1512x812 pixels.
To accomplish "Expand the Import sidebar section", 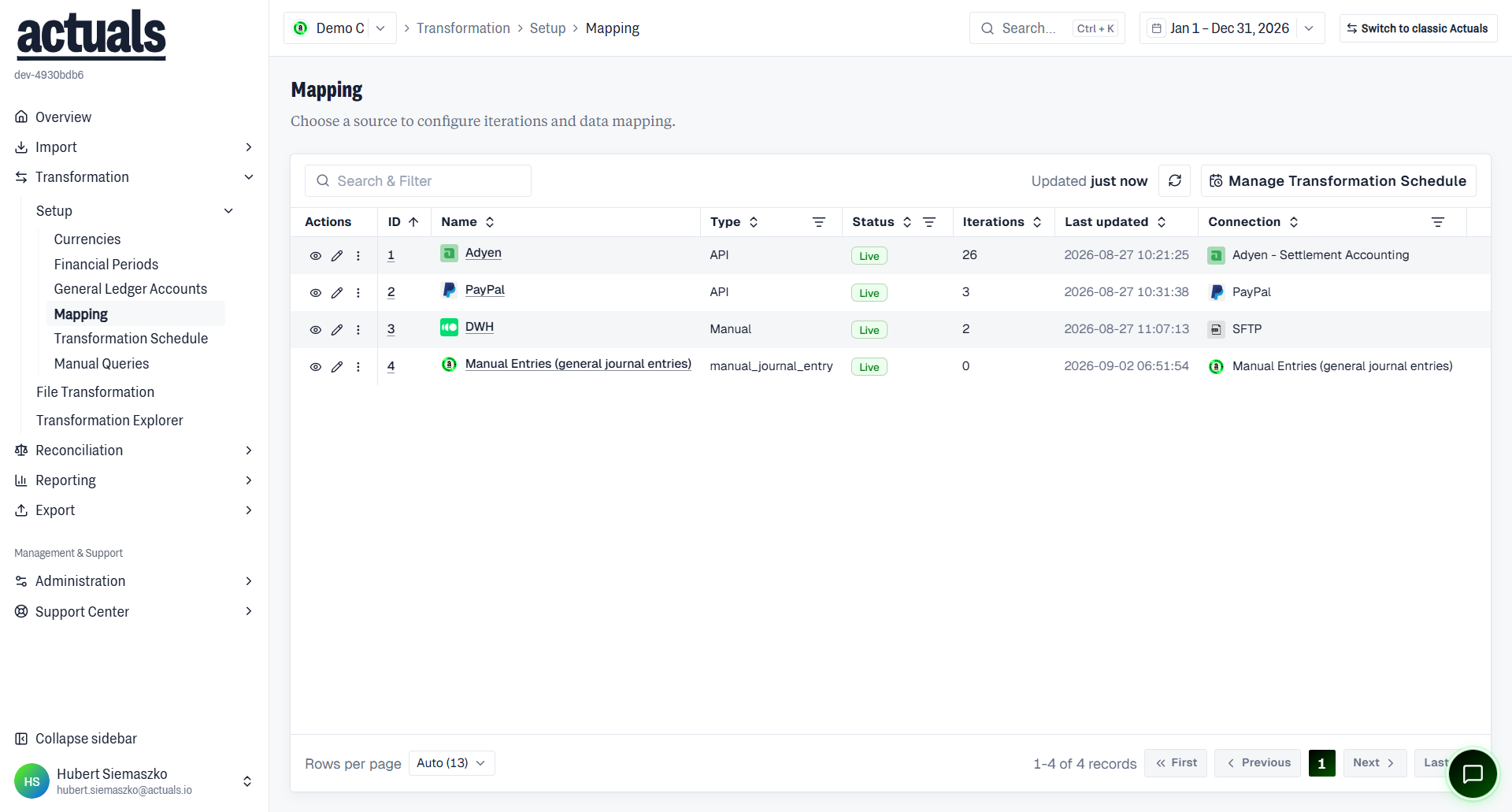I will [134, 147].
